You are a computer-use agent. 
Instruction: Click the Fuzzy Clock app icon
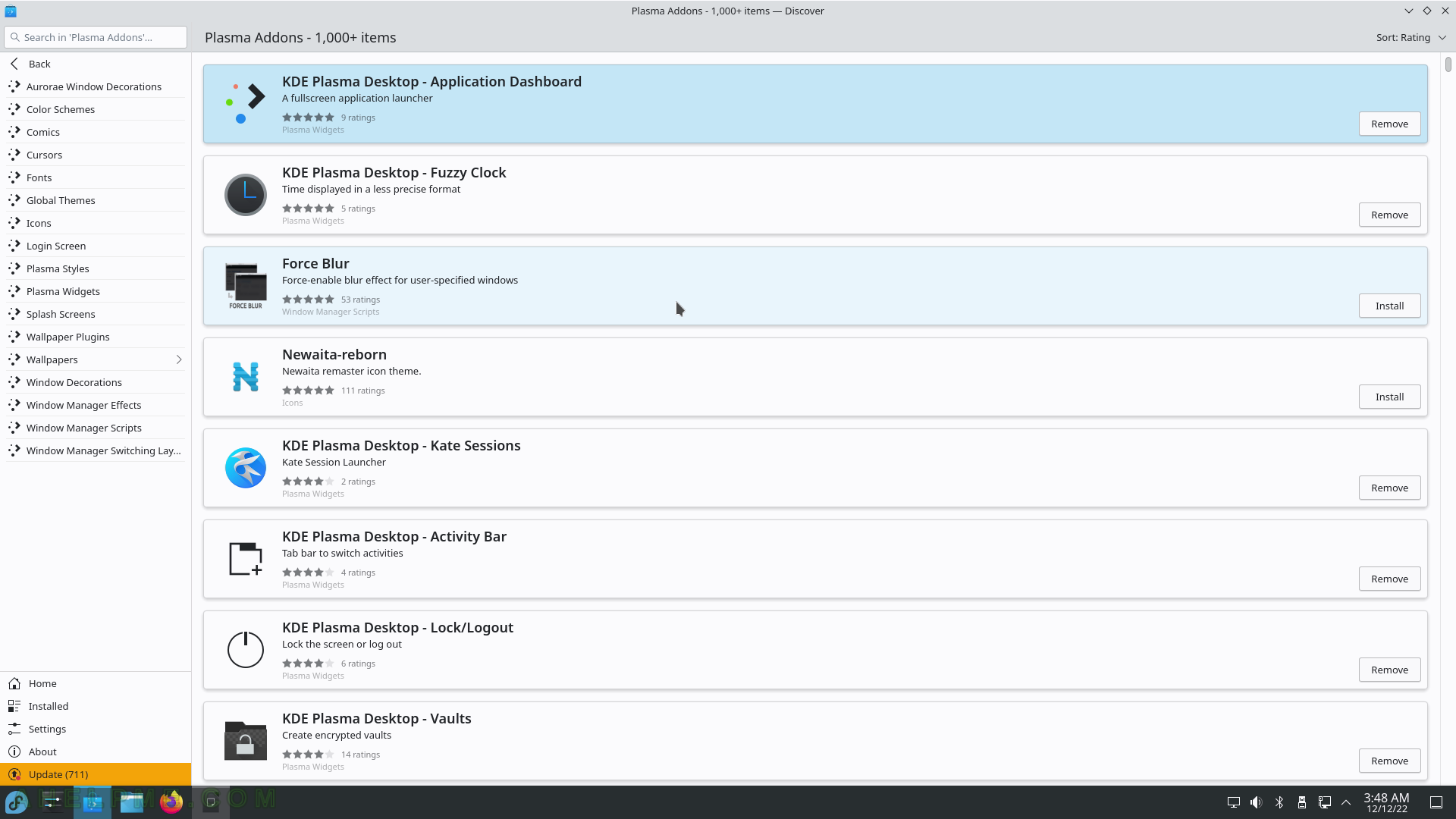point(246,195)
